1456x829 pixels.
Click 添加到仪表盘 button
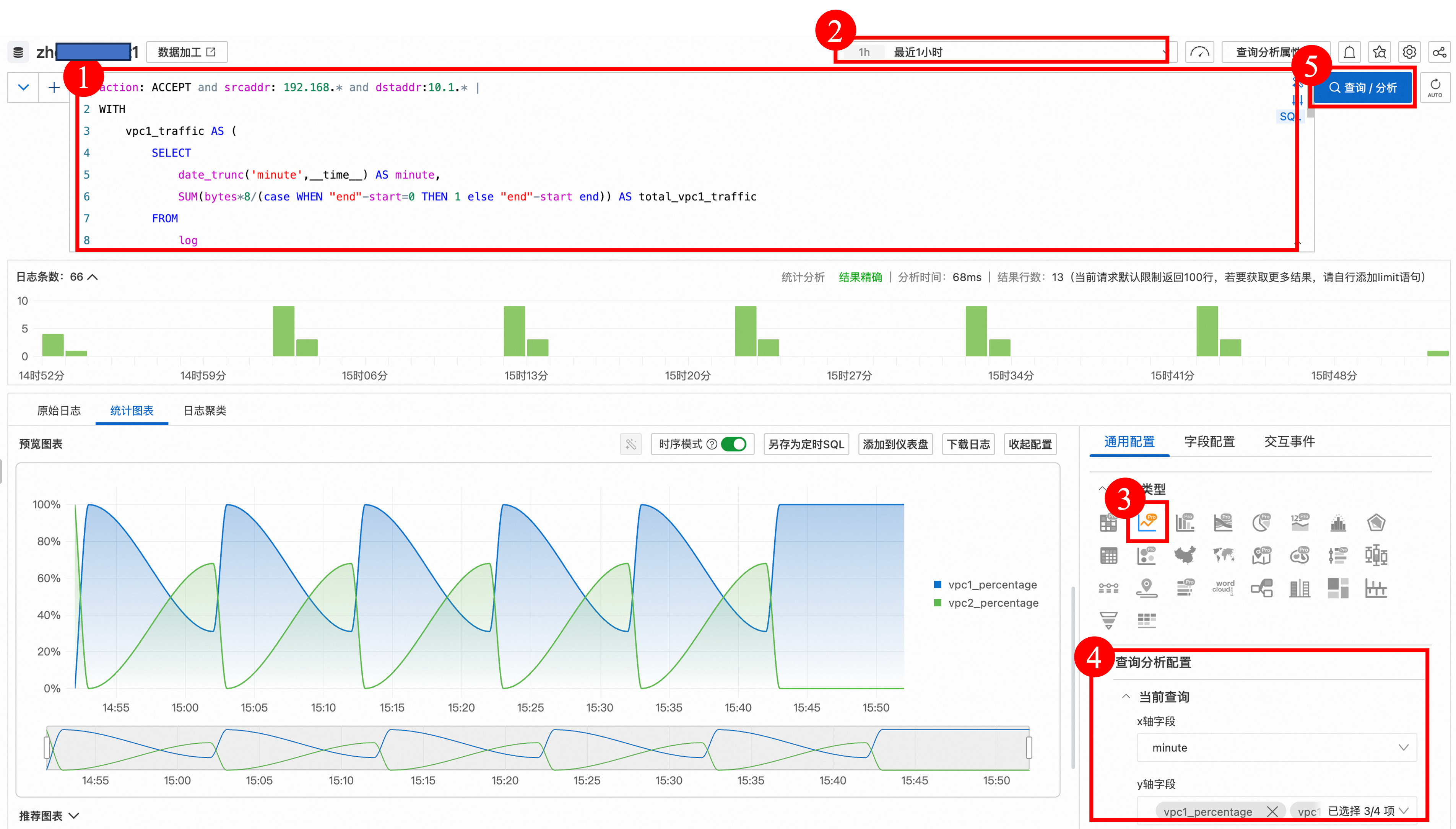(895, 444)
